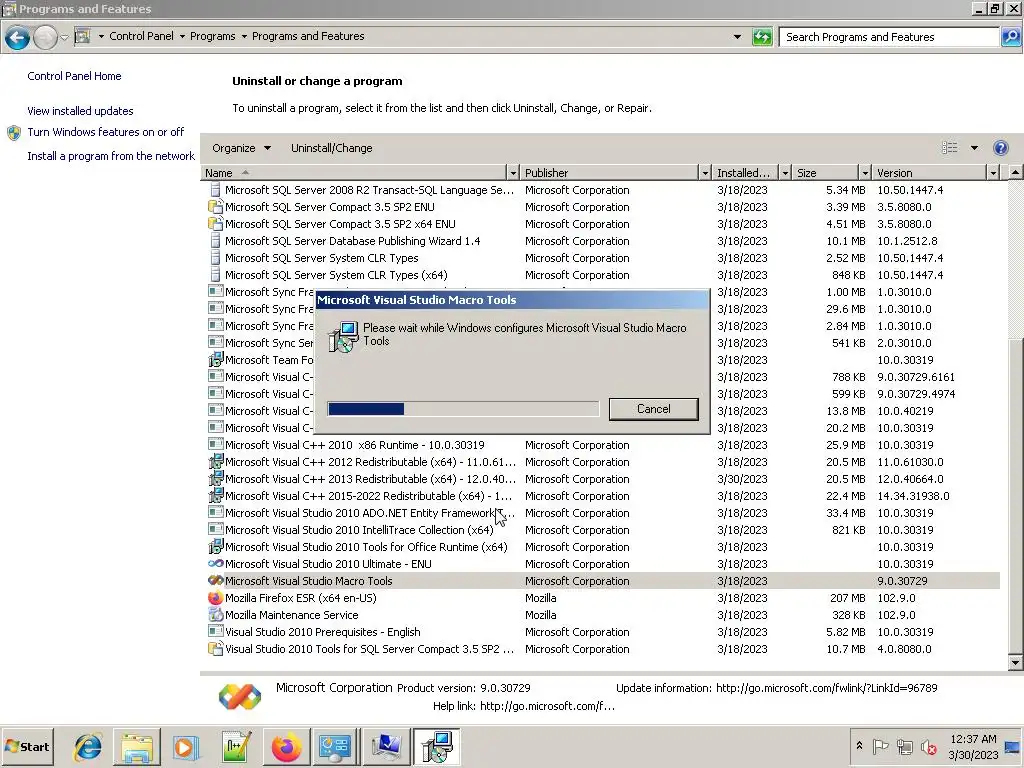Image resolution: width=1024 pixels, height=768 pixels.
Task: Click the volume muted tray icon
Action: (x=928, y=746)
